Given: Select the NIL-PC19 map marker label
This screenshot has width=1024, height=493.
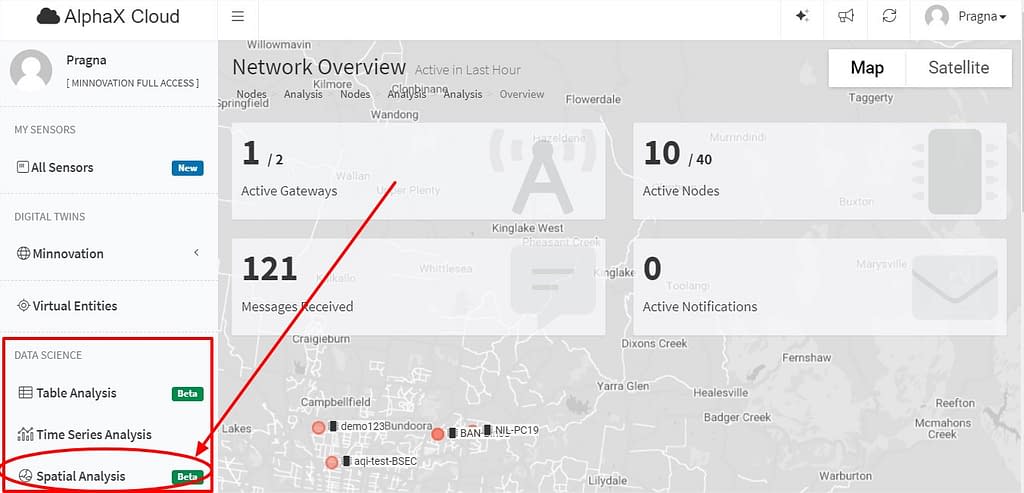Looking at the screenshot, I should click(516, 430).
